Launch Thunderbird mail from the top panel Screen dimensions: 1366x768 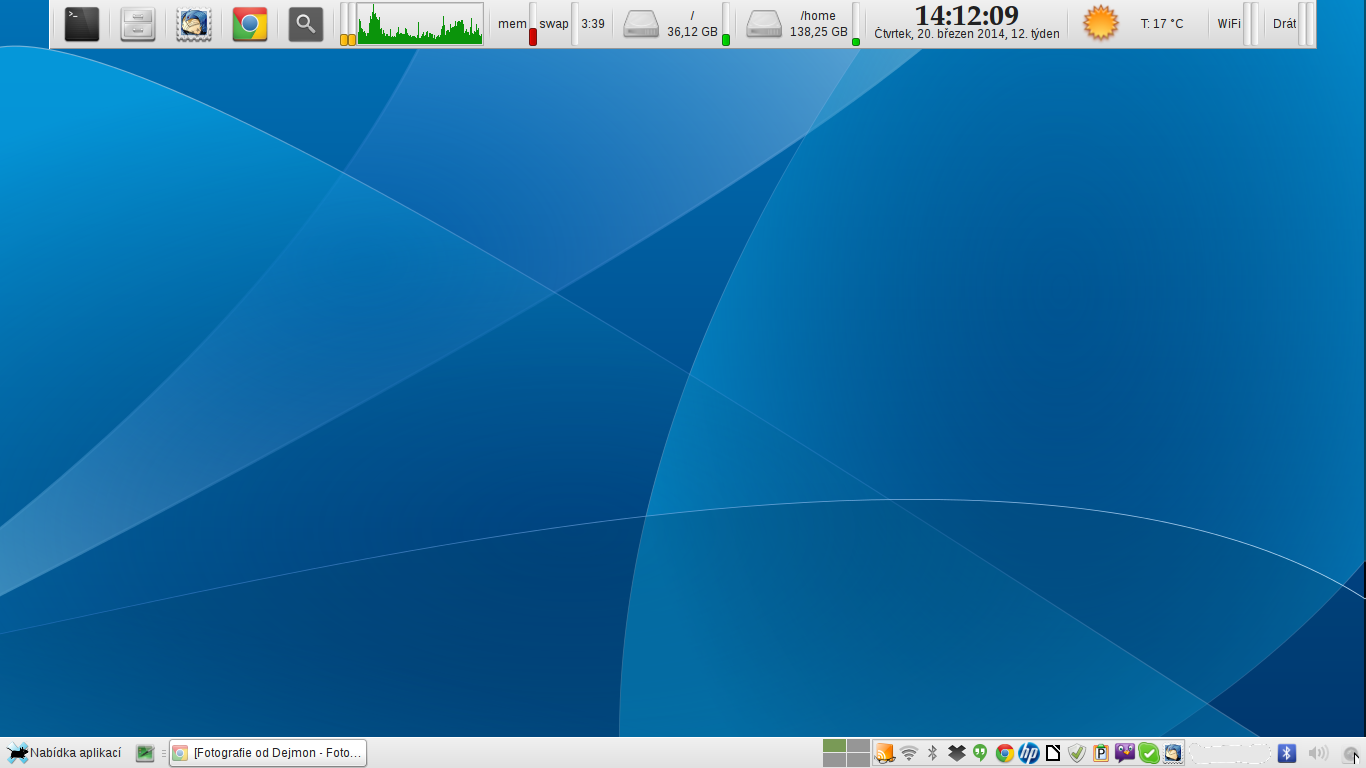[194, 24]
